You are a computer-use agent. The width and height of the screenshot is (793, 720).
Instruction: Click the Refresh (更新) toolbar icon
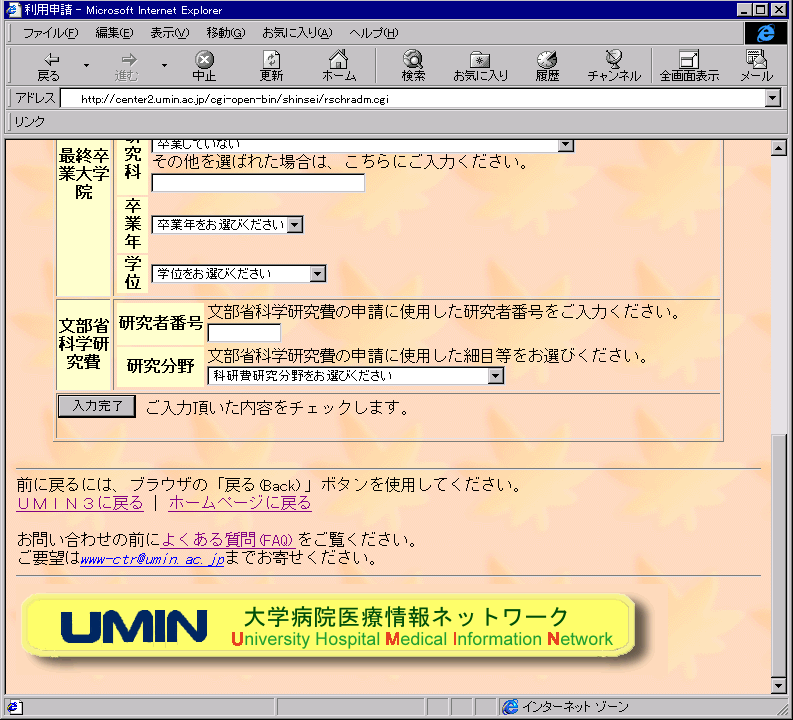271,66
